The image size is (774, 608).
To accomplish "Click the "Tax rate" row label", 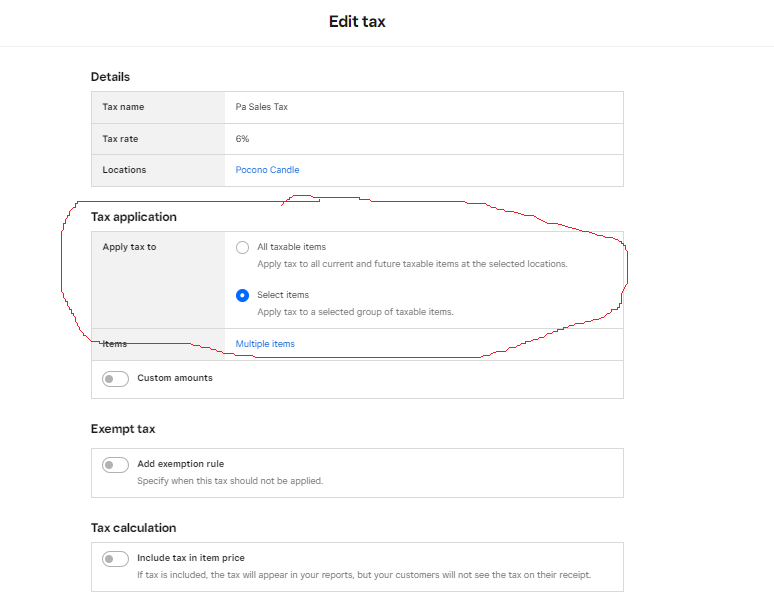I will pos(120,139).
